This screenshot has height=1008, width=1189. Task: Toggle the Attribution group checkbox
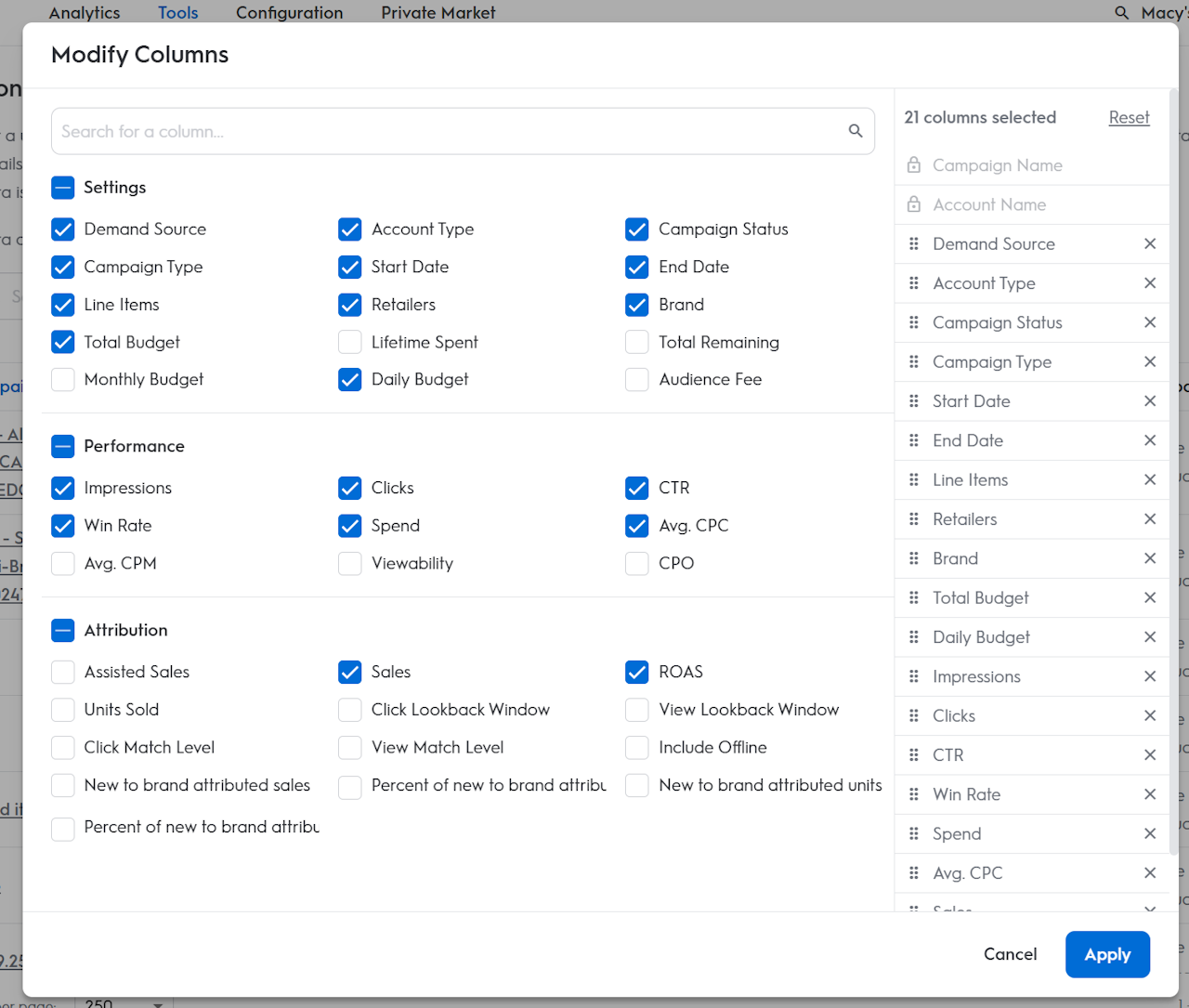(63, 630)
